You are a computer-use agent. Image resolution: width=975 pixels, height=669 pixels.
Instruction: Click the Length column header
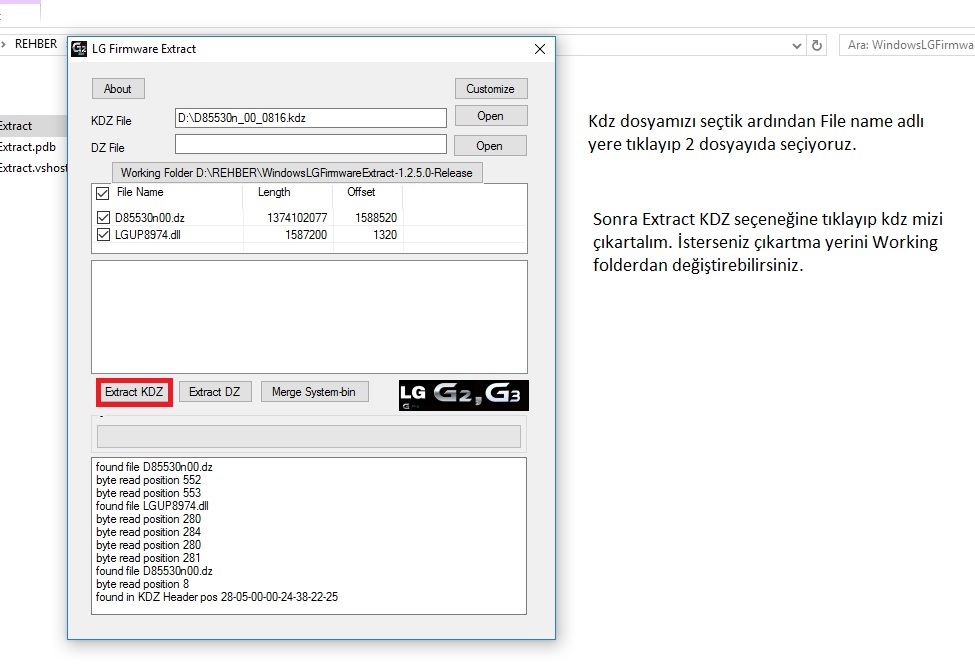pyautogui.click(x=274, y=192)
